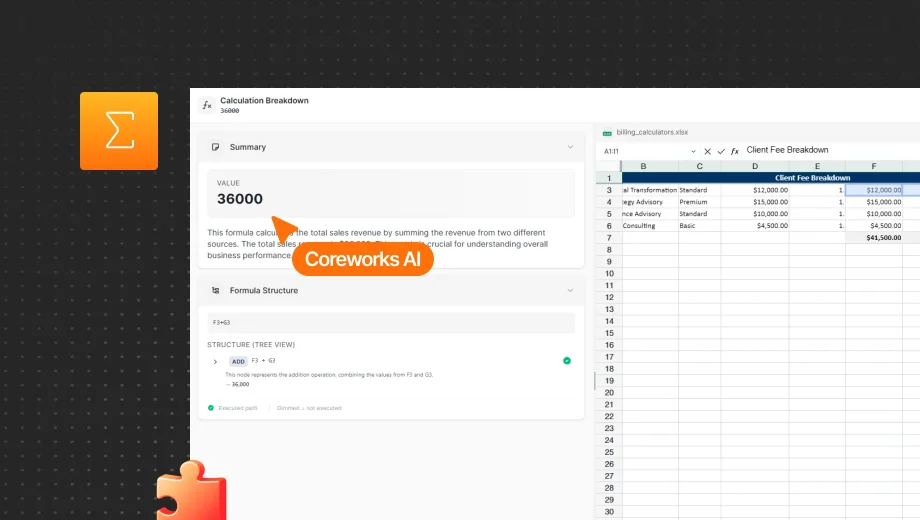Select the billing_calculators.xlsx file tab
The image size is (920, 520).
coord(652,132)
